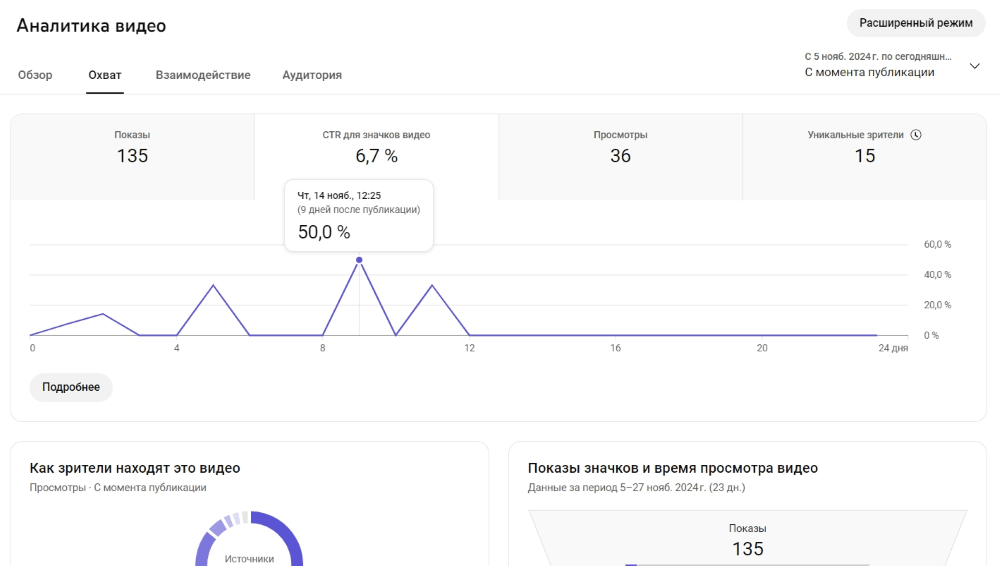1000x566 pixels.
Task: Click the 50,0 % data point on chart
Action: pos(359,260)
